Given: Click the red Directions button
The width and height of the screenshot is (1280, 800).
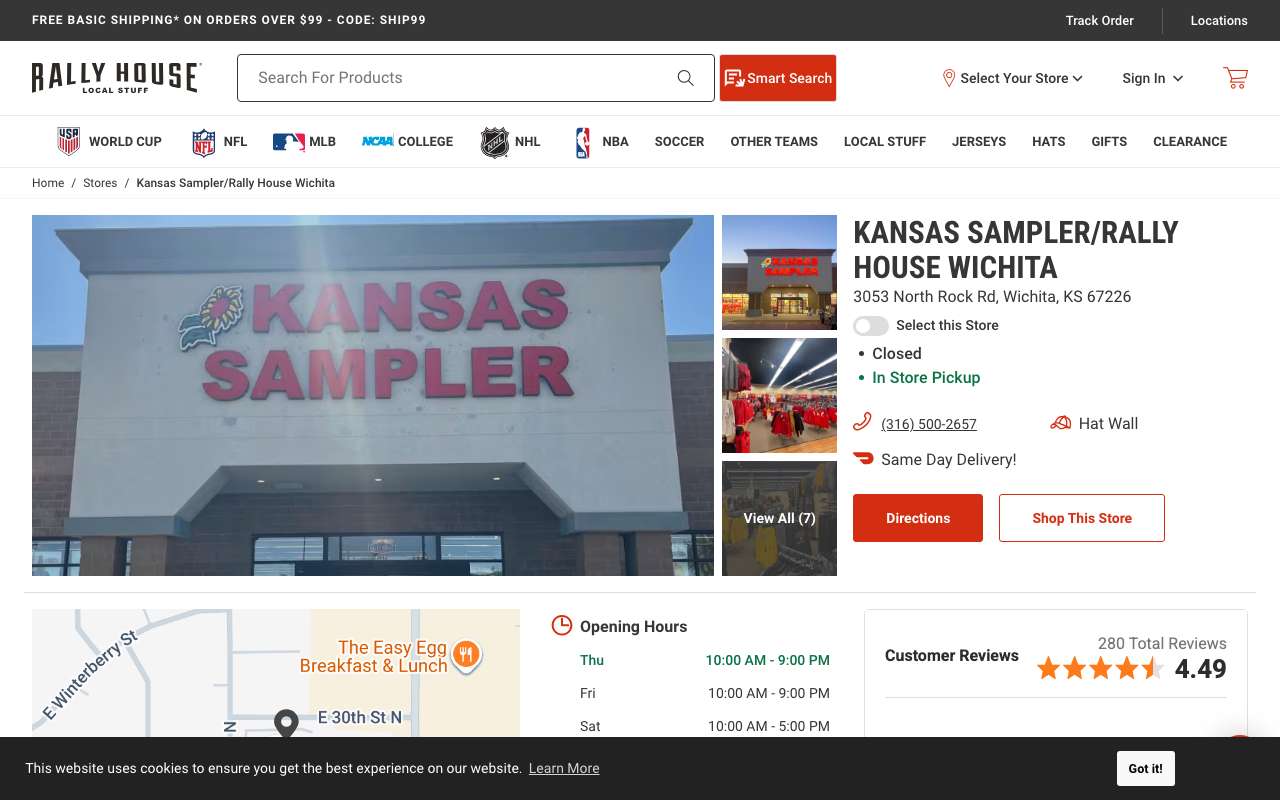Looking at the screenshot, I should (x=918, y=518).
